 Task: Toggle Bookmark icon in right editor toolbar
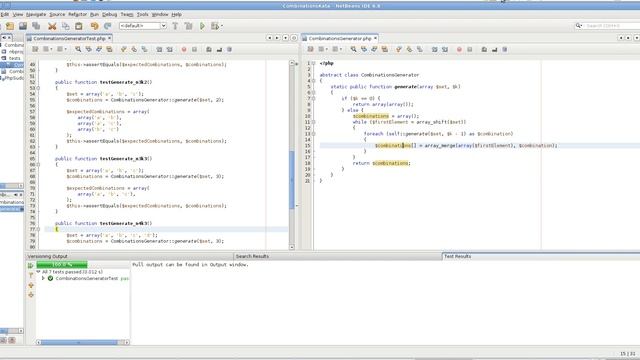coord(420,49)
